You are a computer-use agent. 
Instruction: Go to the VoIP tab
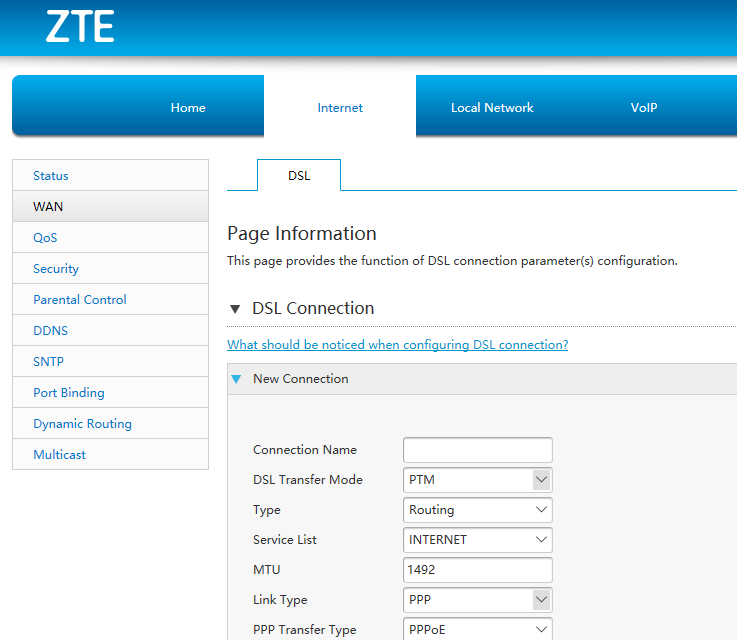(x=644, y=108)
